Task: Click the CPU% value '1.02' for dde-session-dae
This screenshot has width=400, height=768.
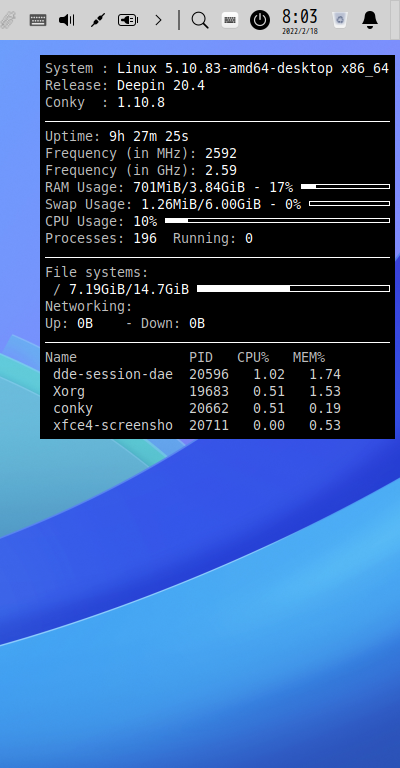Action: 269,375
